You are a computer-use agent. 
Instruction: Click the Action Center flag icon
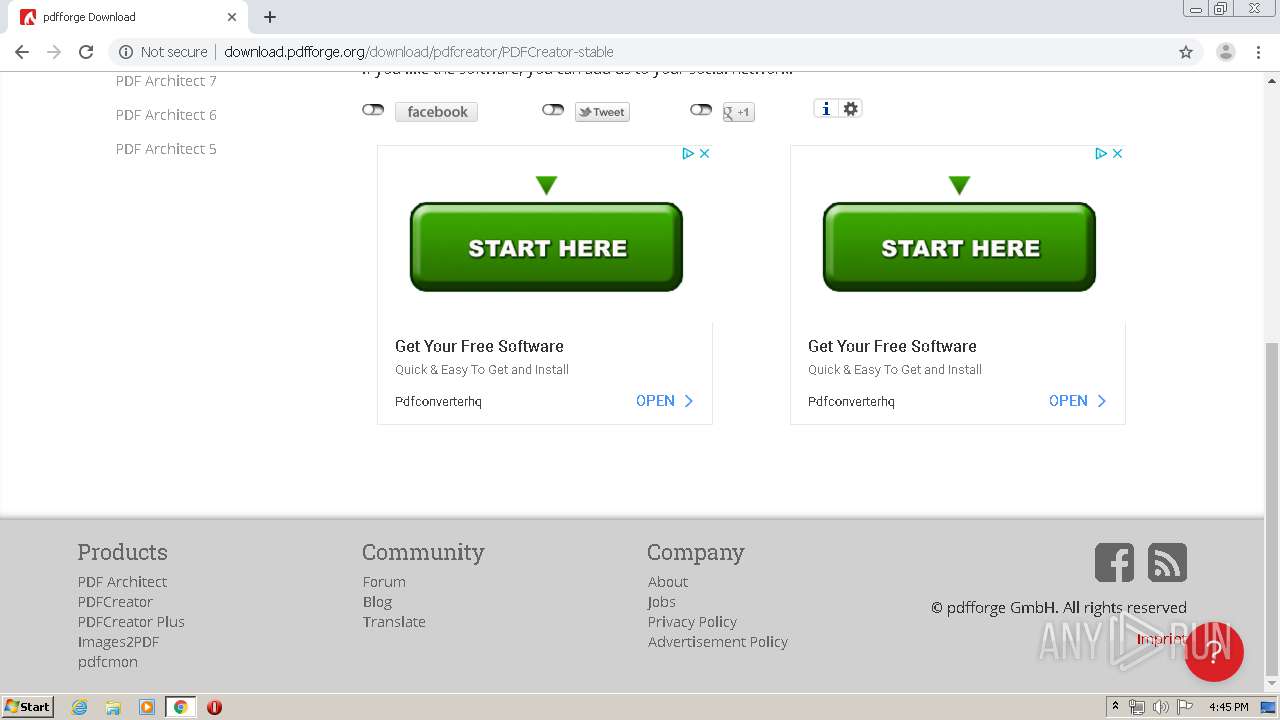(1185, 707)
